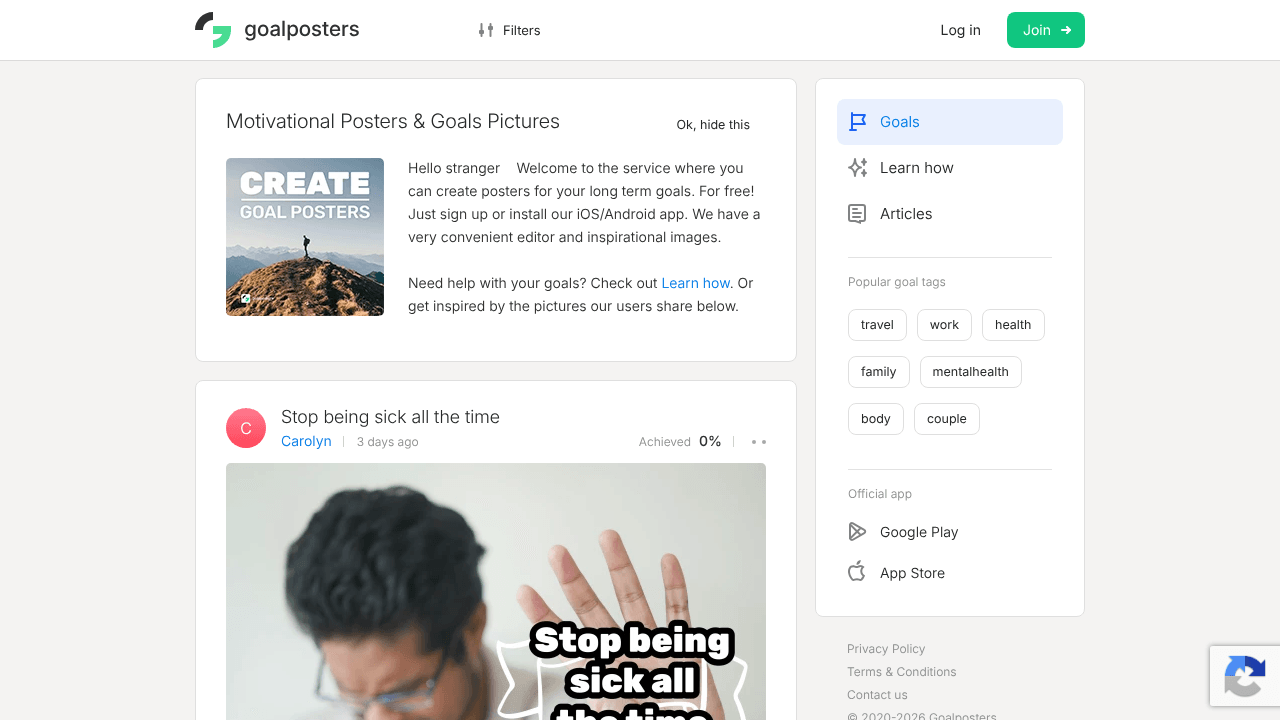
Task: Open the Filters menu
Action: (509, 30)
